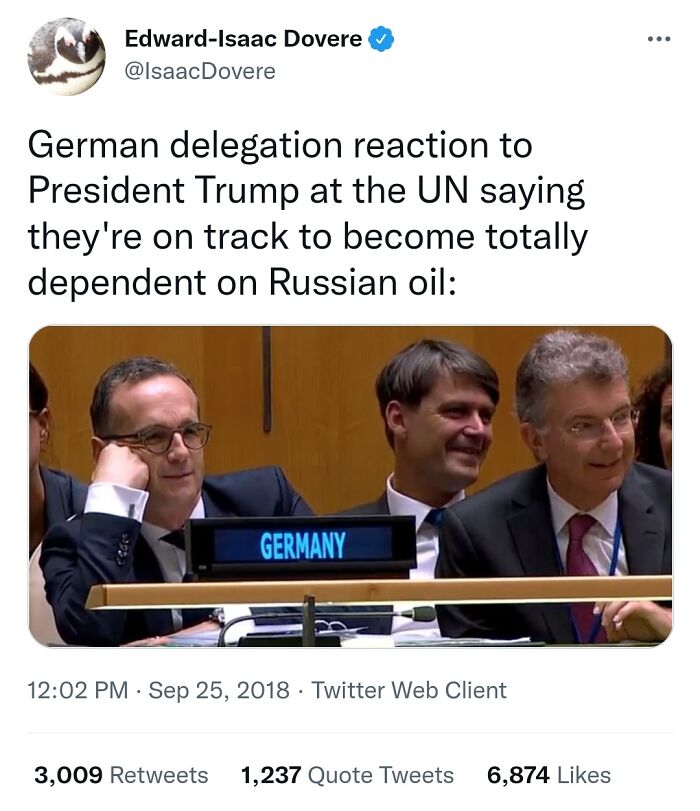Click the blue GERMANY nameplate in the photo
The height and width of the screenshot is (811, 700).
tap(305, 543)
